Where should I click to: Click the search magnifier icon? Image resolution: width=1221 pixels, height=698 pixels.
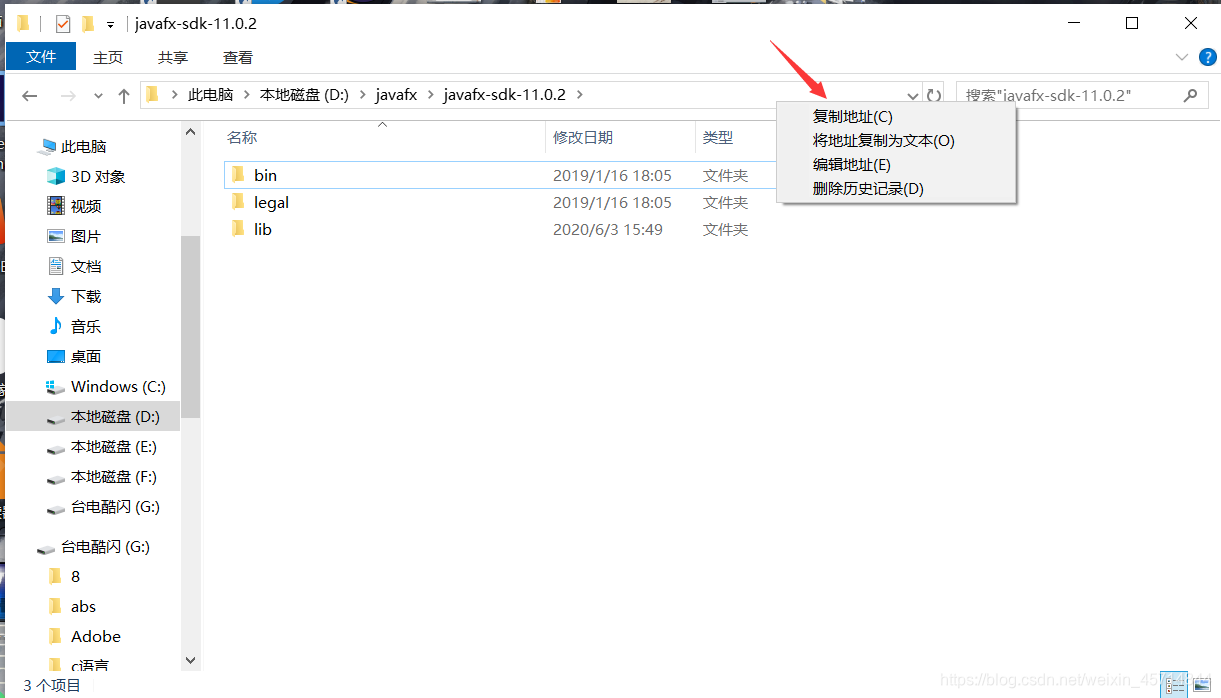[x=1189, y=94]
